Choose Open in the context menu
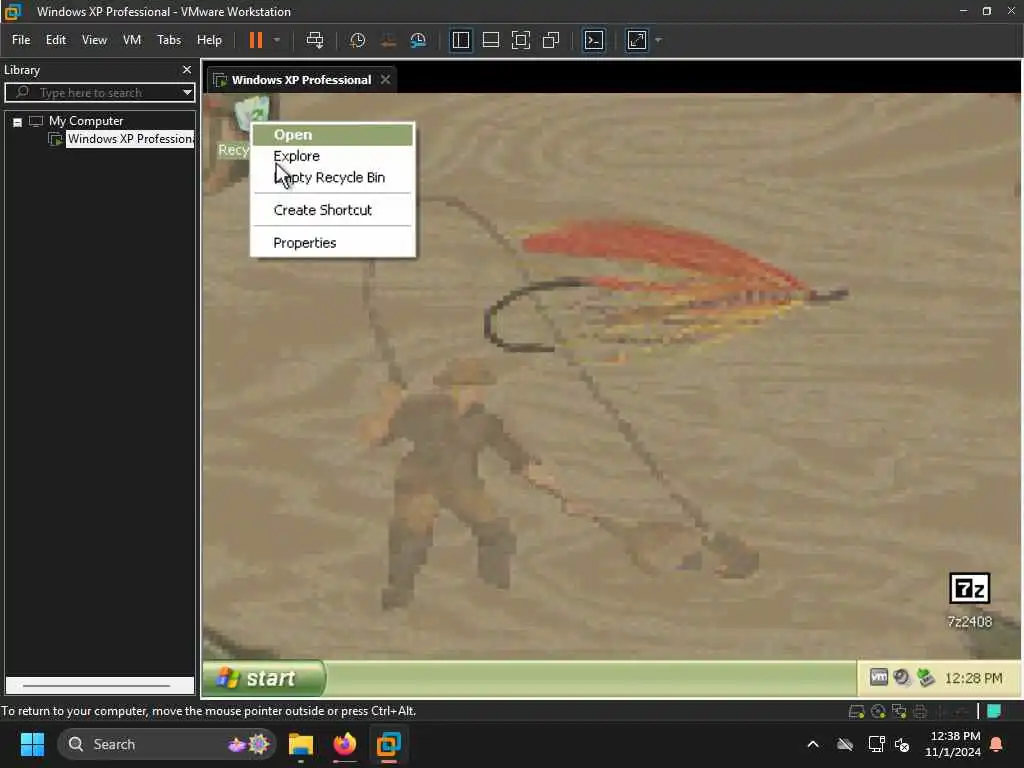The width and height of the screenshot is (1024, 768). [x=333, y=135]
